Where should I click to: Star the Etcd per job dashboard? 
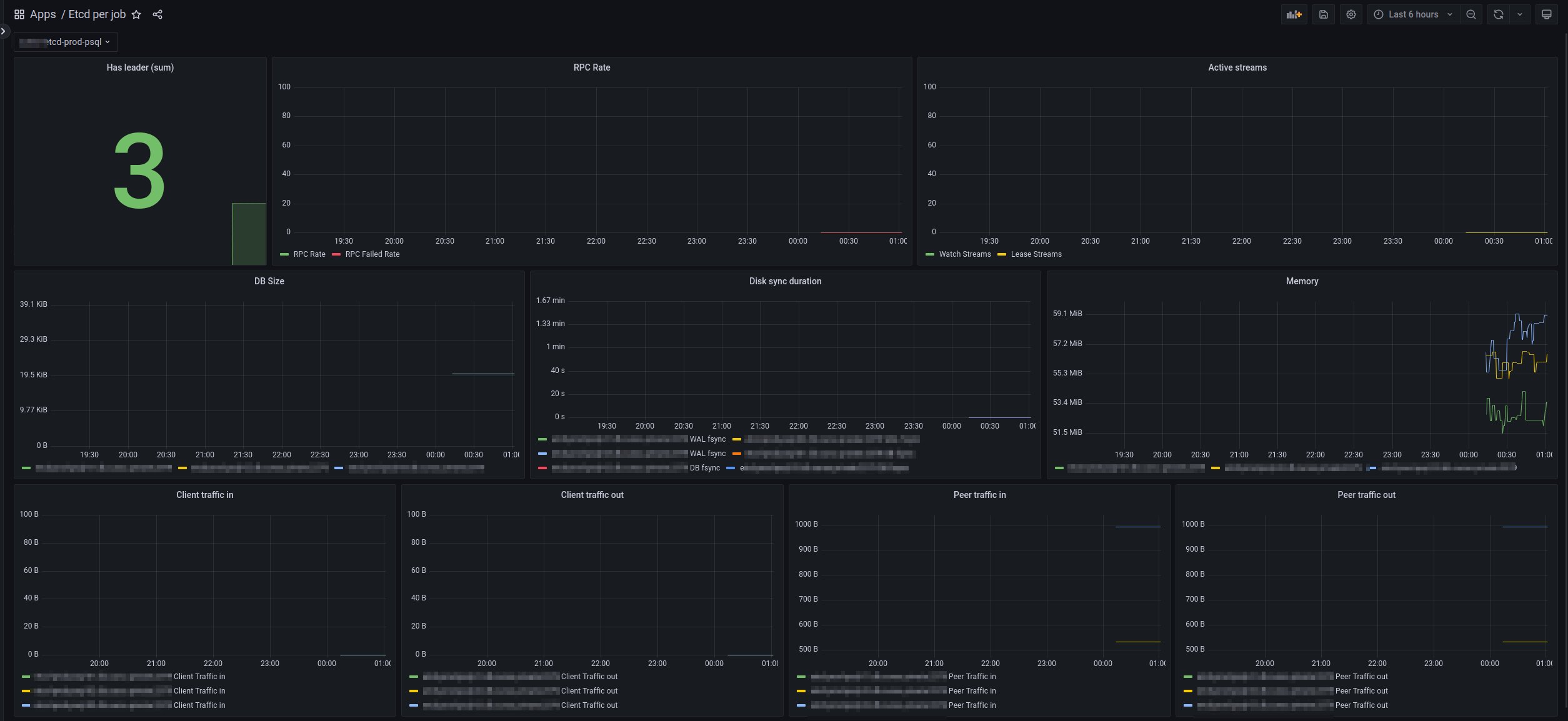click(136, 14)
